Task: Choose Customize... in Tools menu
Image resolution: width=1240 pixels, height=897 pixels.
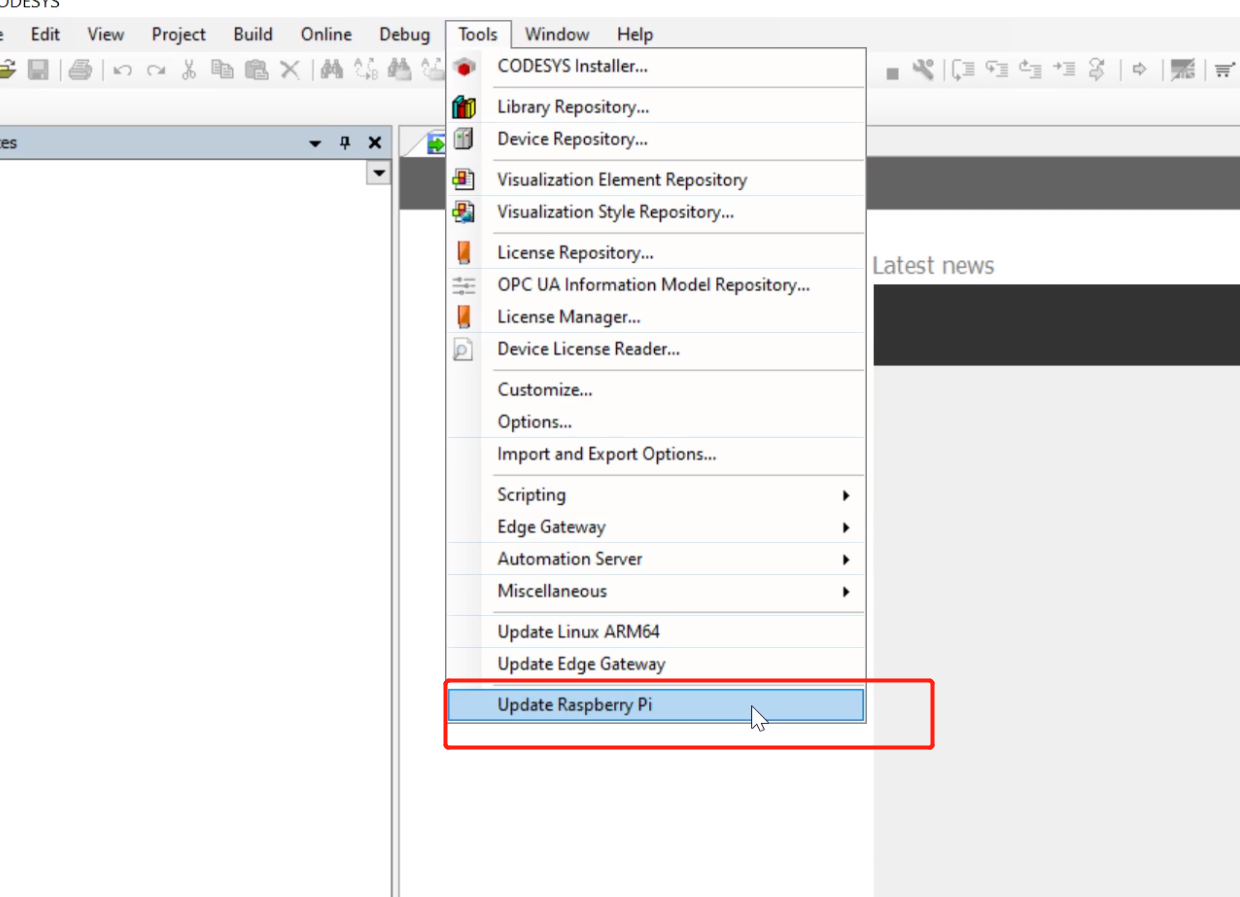Action: point(656,390)
